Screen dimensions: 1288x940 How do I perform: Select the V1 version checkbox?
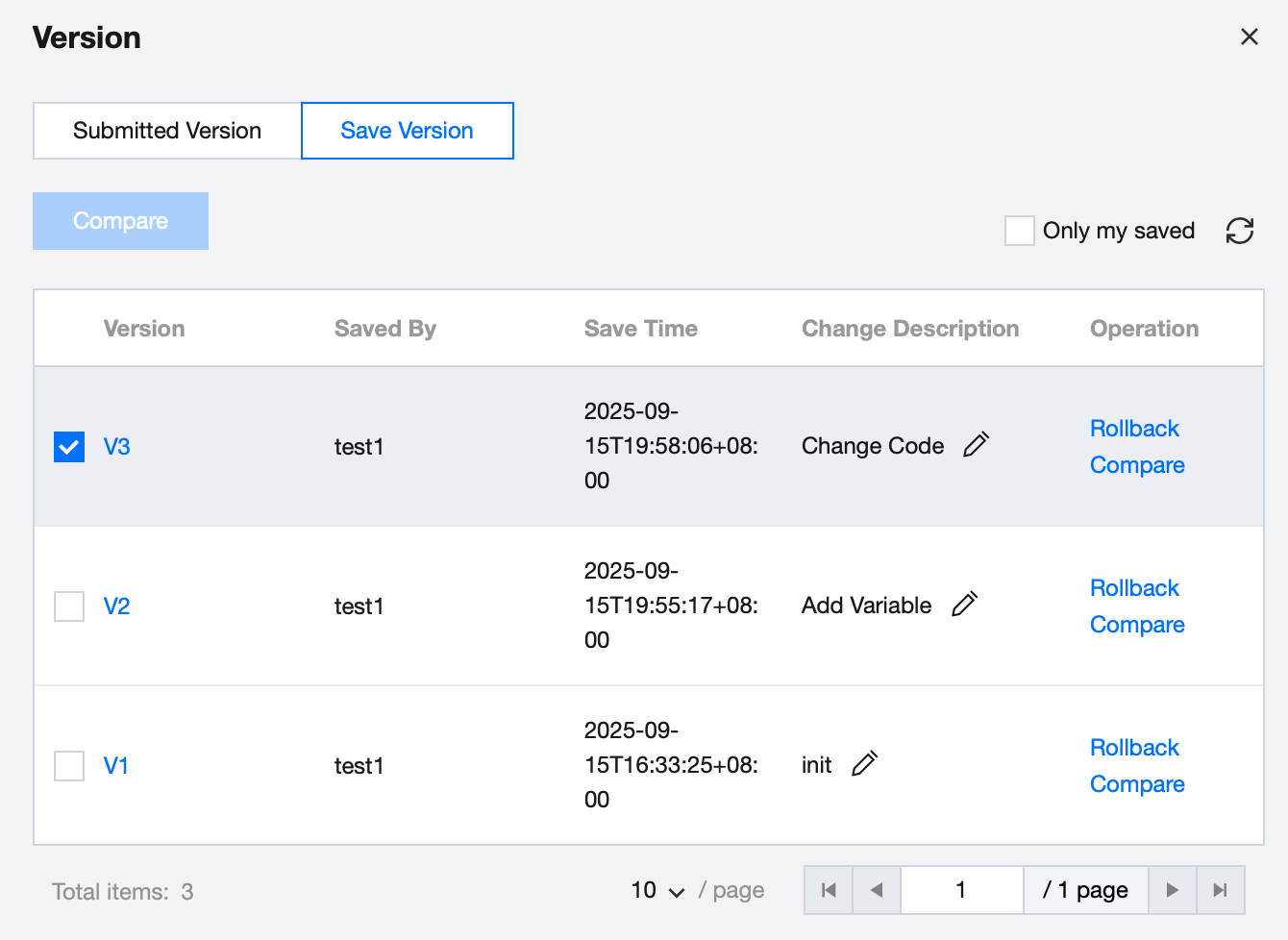click(x=69, y=766)
